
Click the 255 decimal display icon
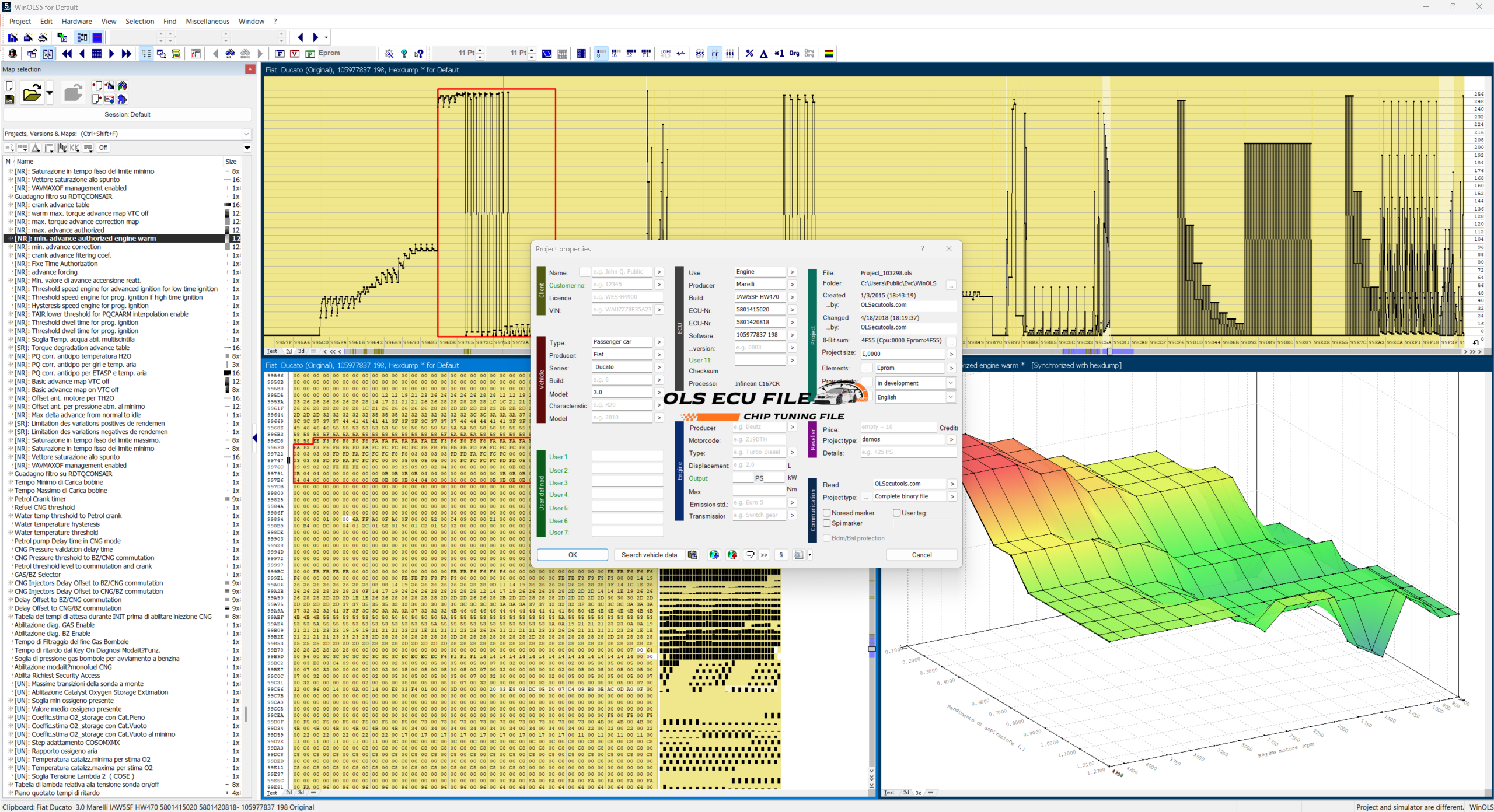(700, 54)
